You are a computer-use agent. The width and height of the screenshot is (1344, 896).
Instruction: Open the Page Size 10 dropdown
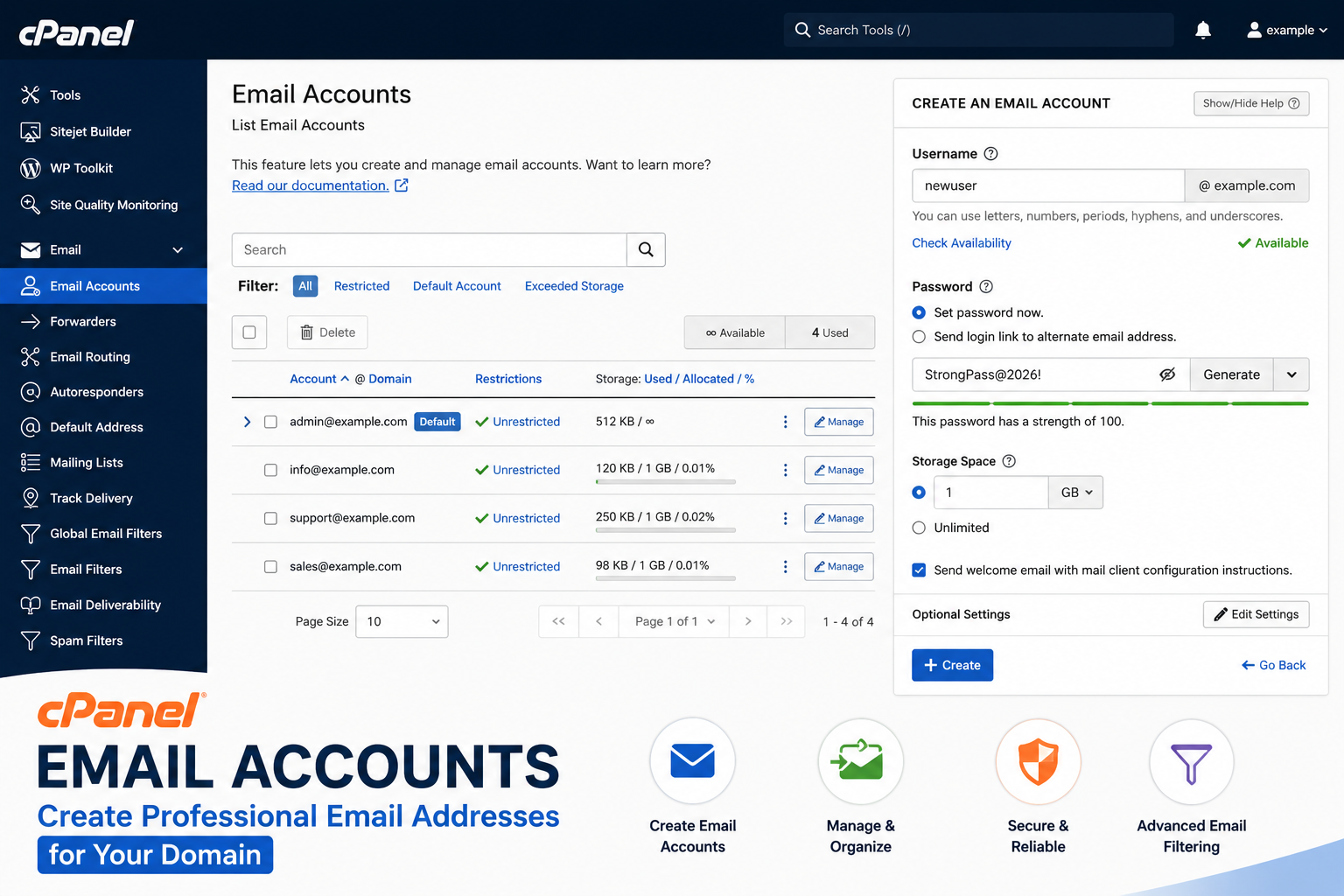point(402,621)
